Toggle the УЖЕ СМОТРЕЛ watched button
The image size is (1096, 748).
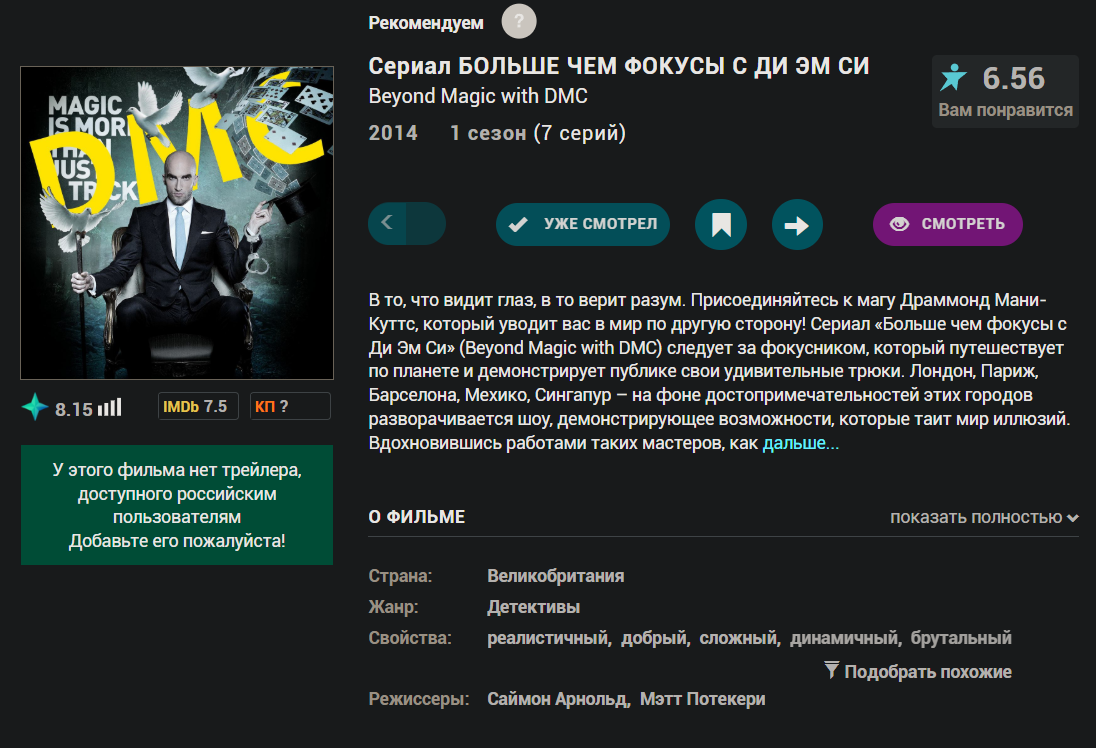pos(583,224)
